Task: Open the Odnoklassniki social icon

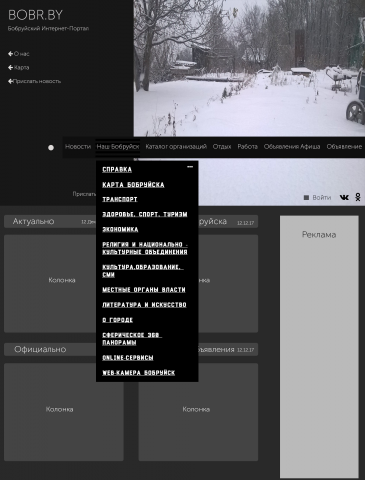Action: pyautogui.click(x=358, y=197)
